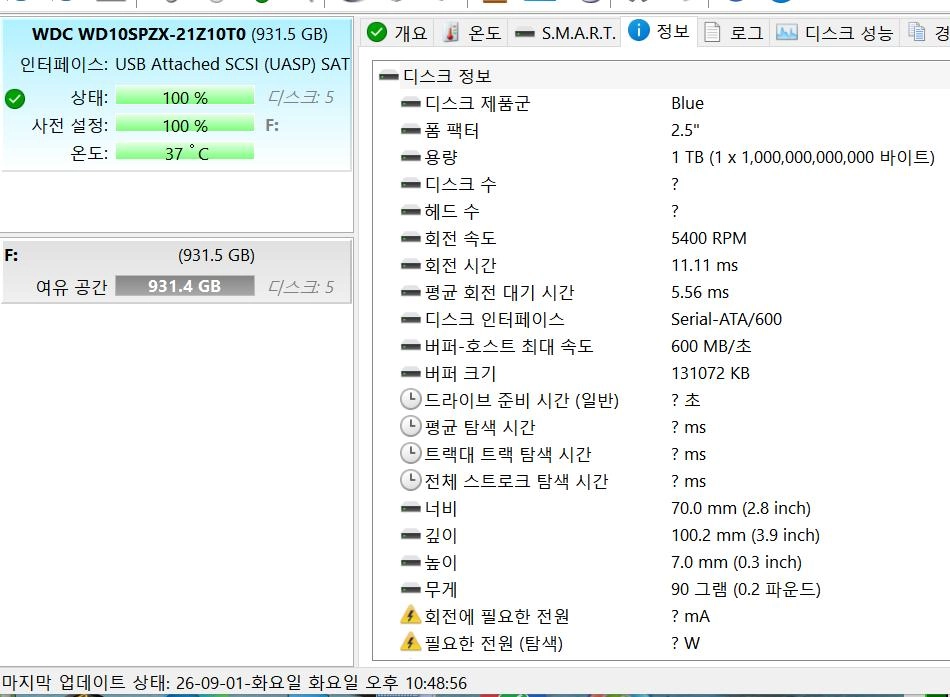Click the ? mA spin-up power value
Screen dimensions: 950x697
coord(690,616)
